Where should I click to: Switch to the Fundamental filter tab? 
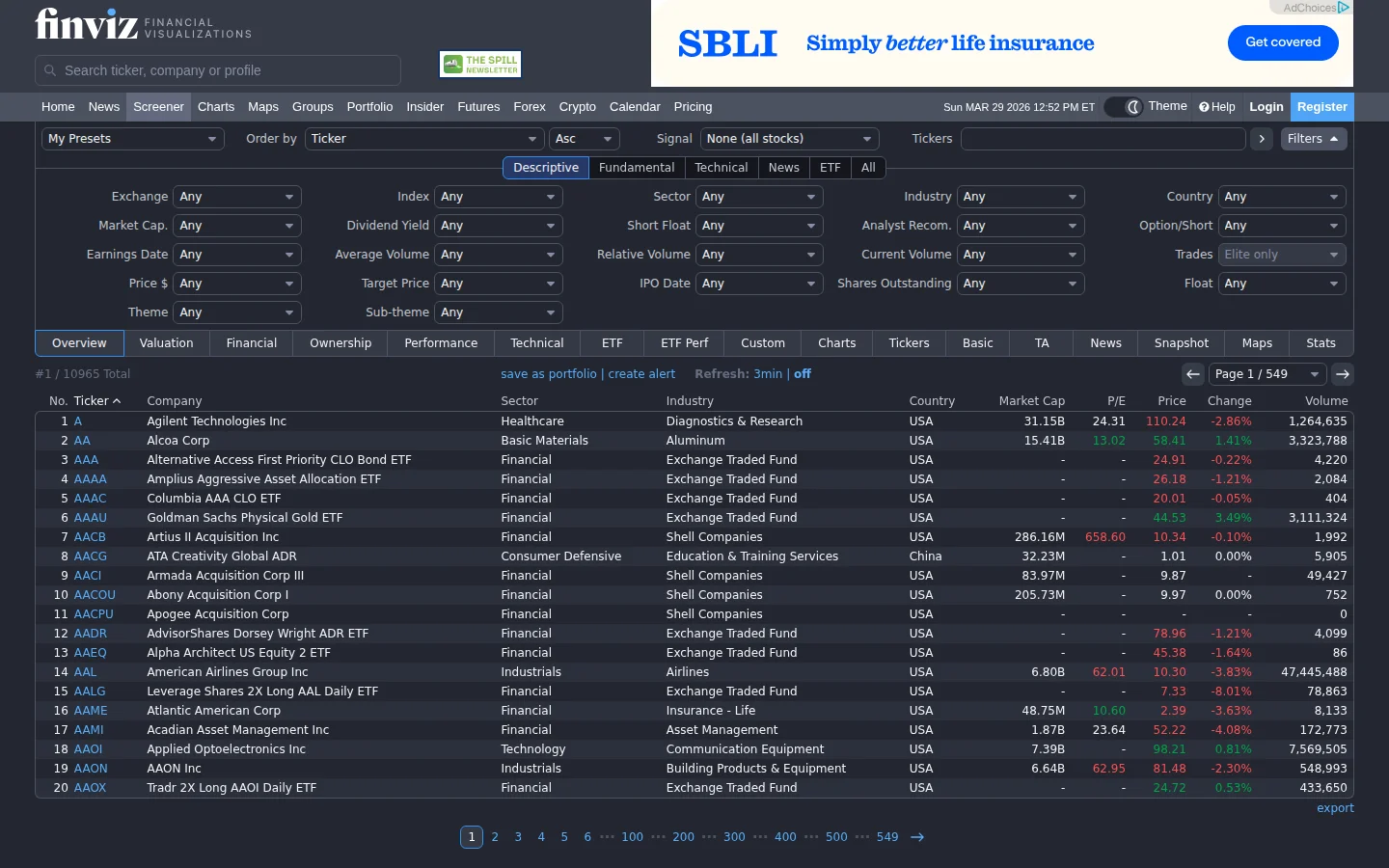pos(637,168)
